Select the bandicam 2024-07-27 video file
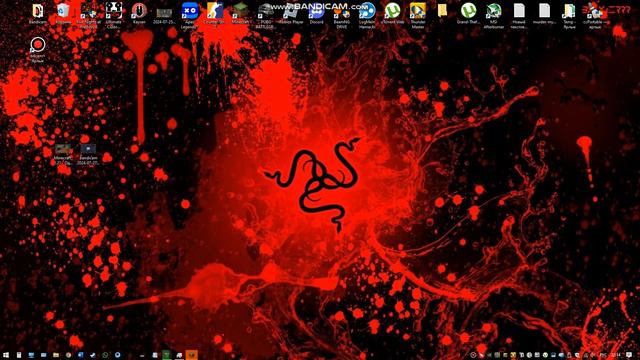 pyautogui.click(x=88, y=154)
